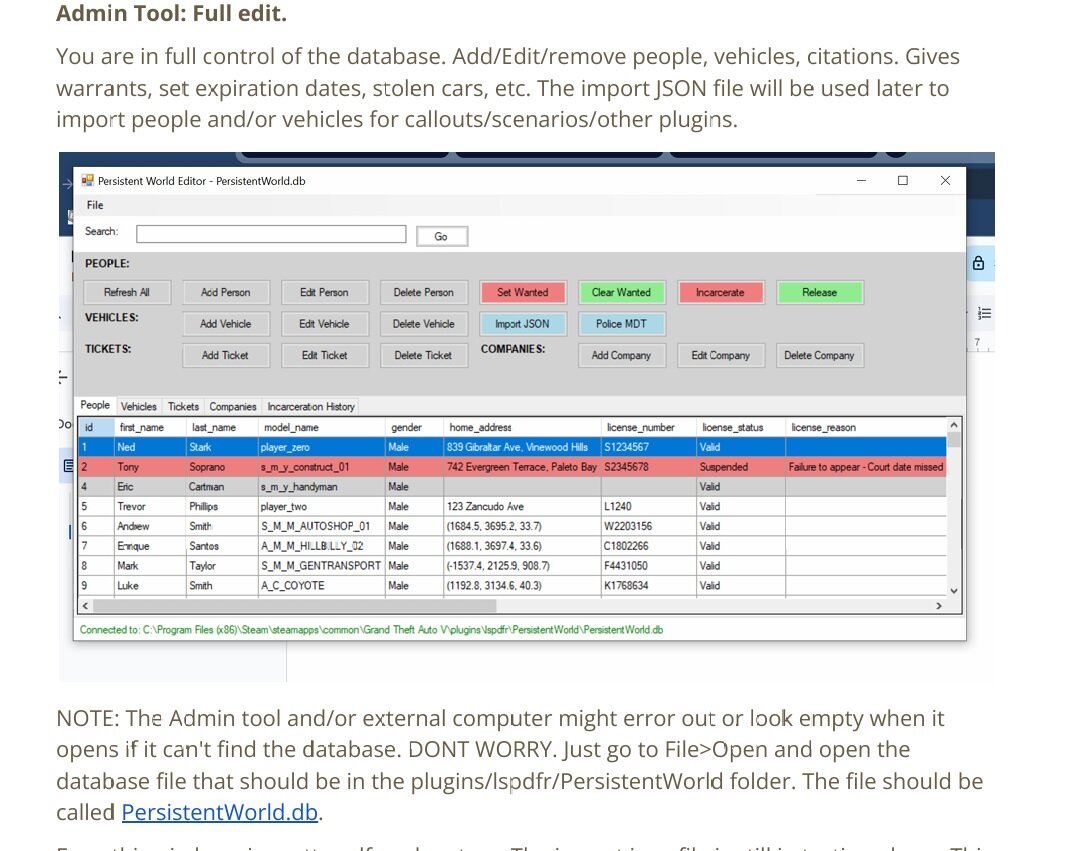The image size is (1077, 851).
Task: Click the horizontal scrollbar right arrow
Action: click(938, 606)
